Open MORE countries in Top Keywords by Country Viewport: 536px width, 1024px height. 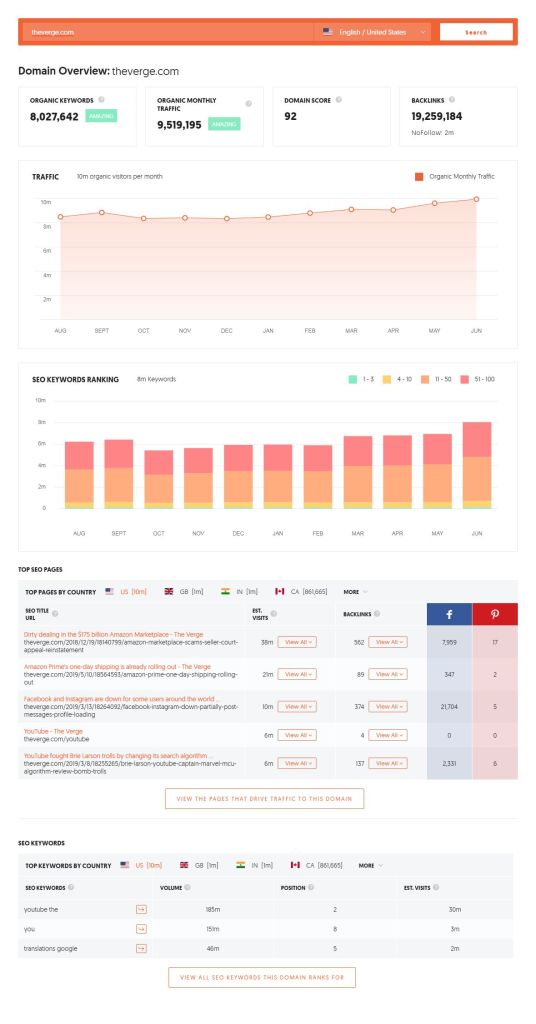pyautogui.click(x=370, y=865)
